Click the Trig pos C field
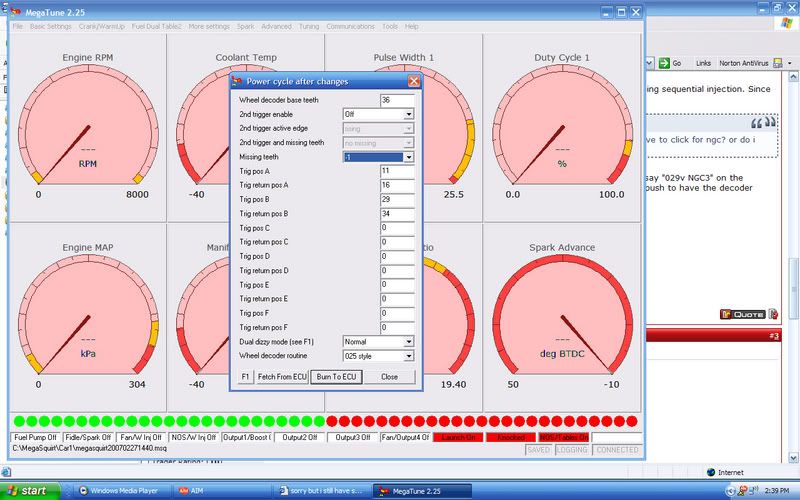The width and height of the screenshot is (800, 500). [x=397, y=228]
